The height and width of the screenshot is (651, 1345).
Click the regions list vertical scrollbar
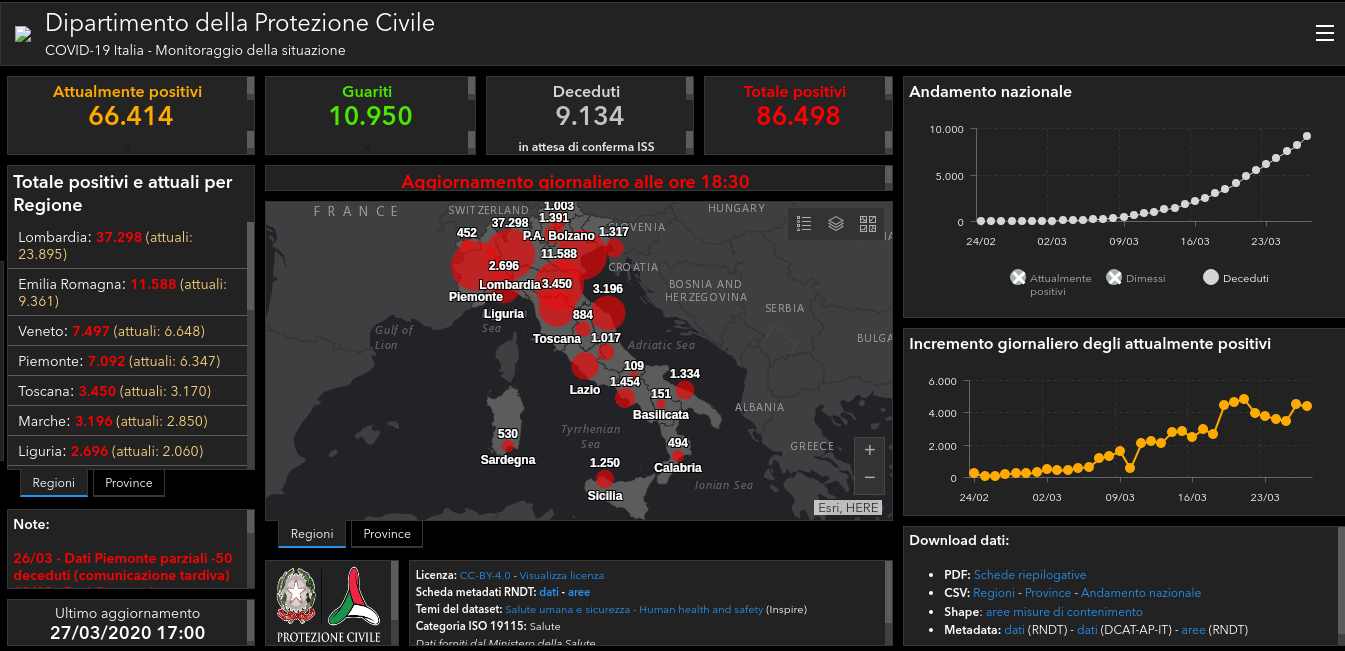coord(250,340)
